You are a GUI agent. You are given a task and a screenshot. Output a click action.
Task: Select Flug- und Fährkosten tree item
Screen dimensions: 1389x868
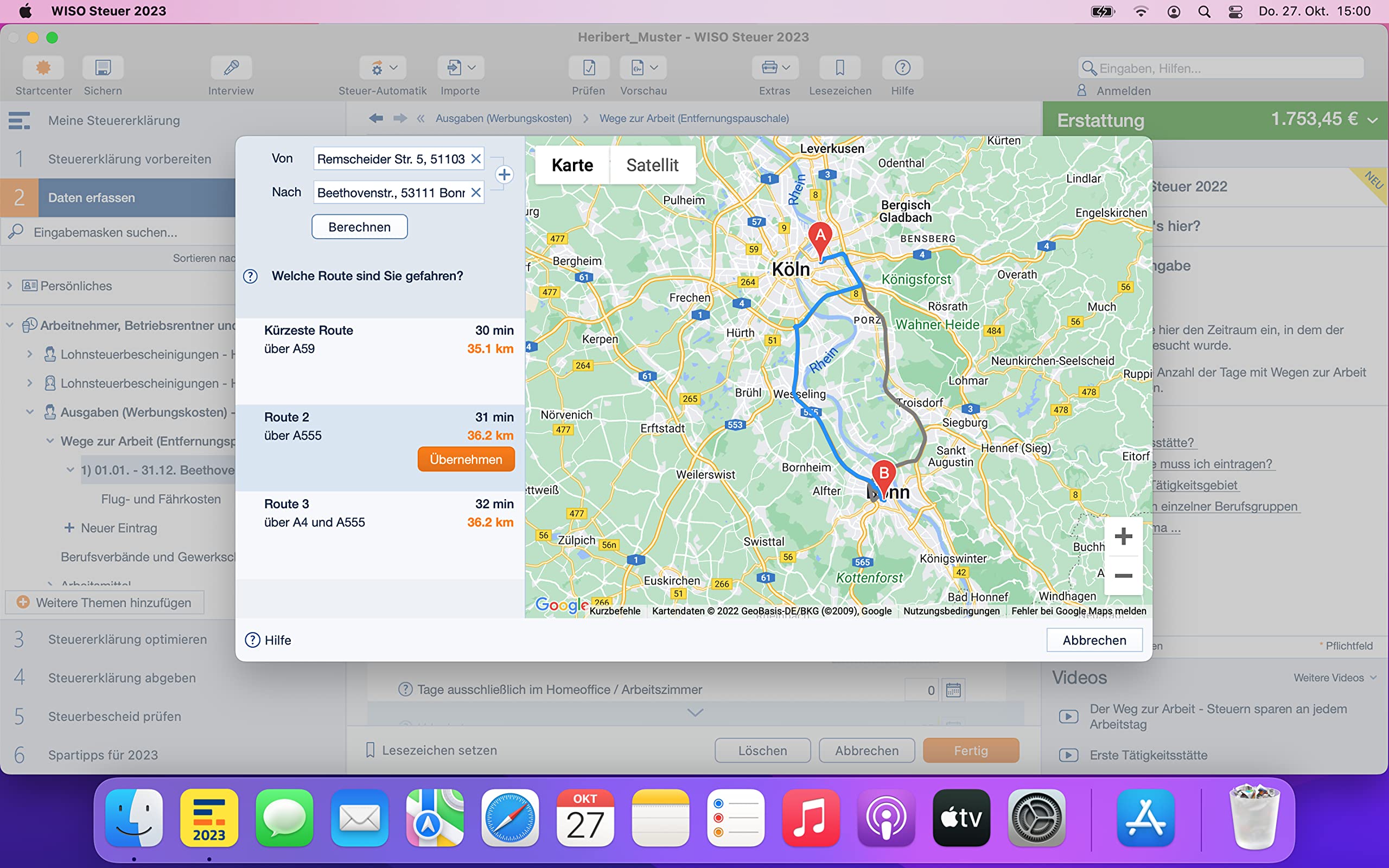click(x=161, y=499)
